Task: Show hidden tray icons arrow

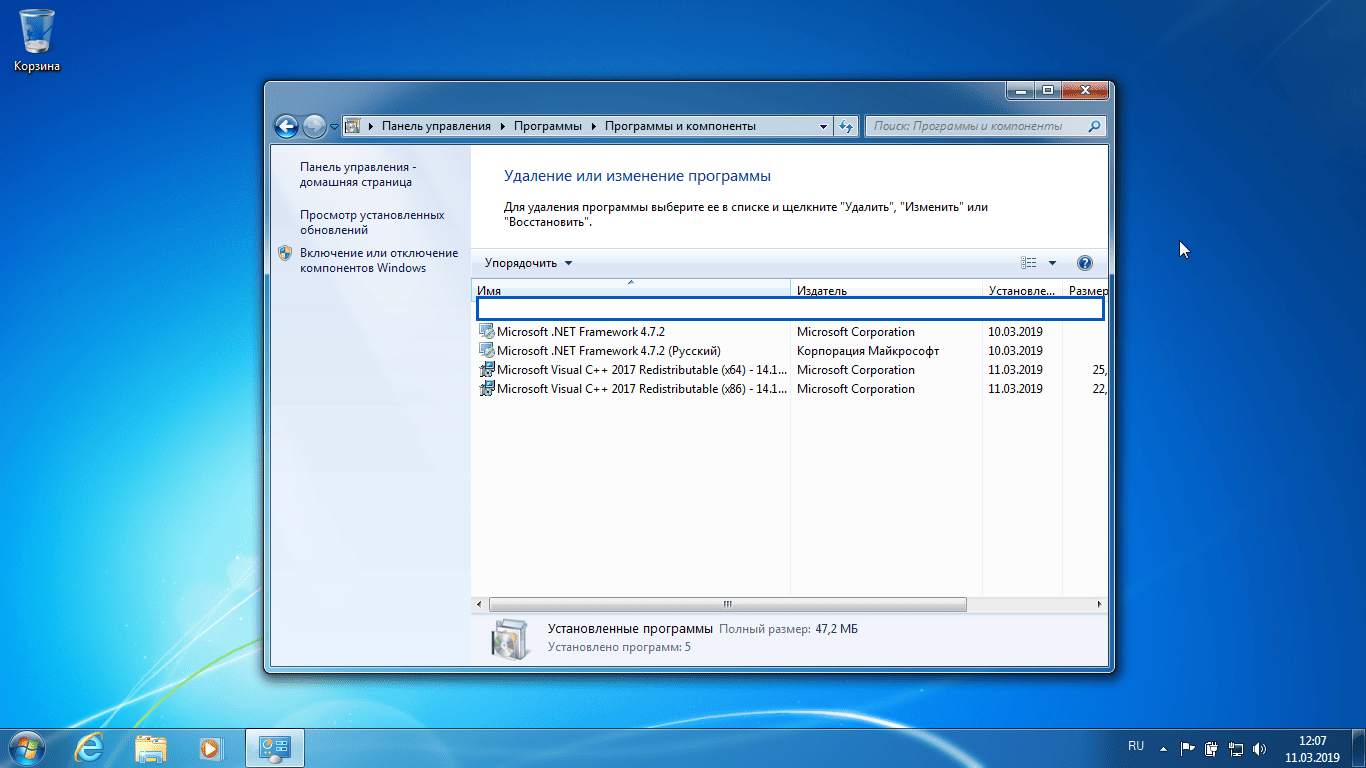Action: [x=1163, y=747]
